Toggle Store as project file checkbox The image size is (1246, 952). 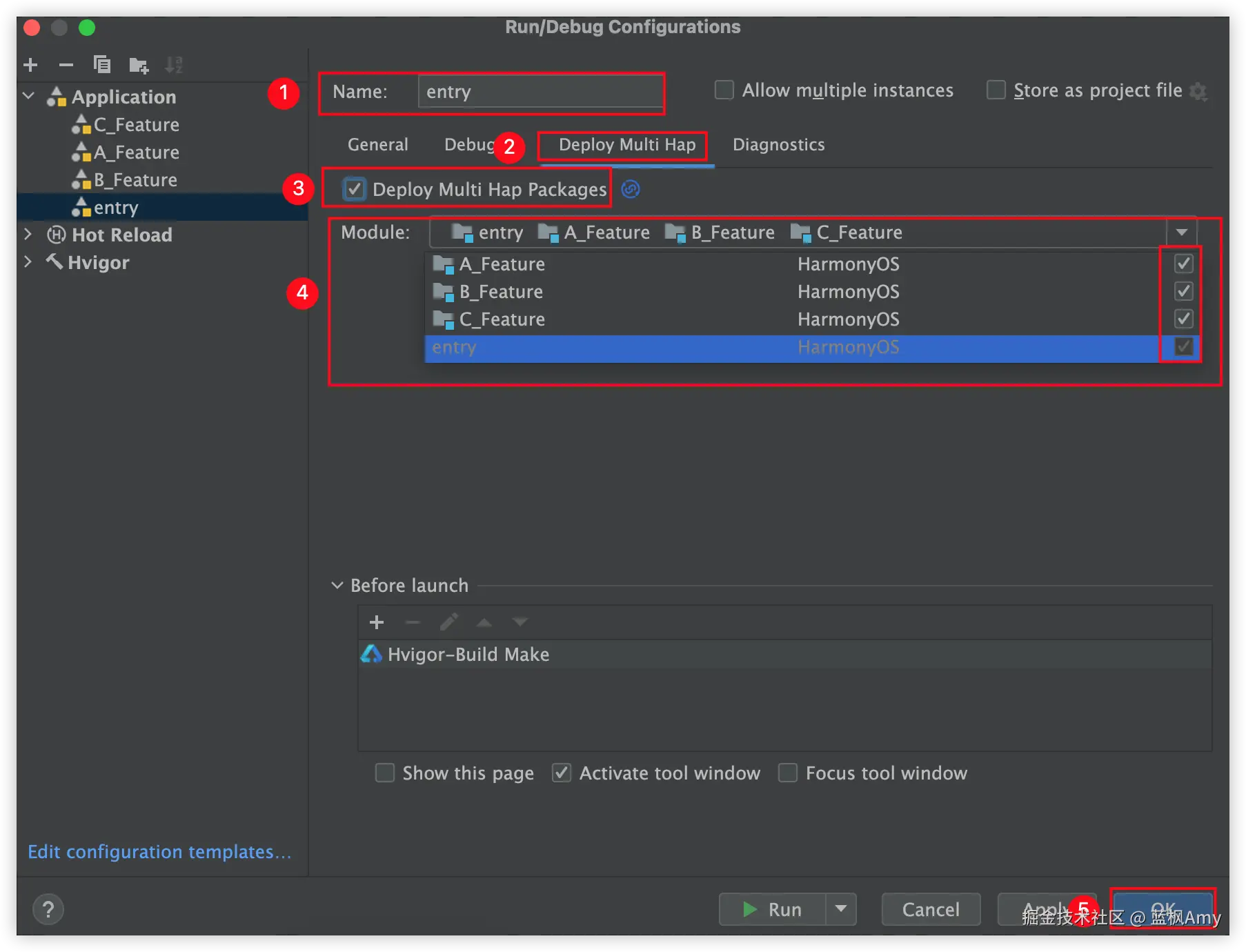click(x=996, y=90)
